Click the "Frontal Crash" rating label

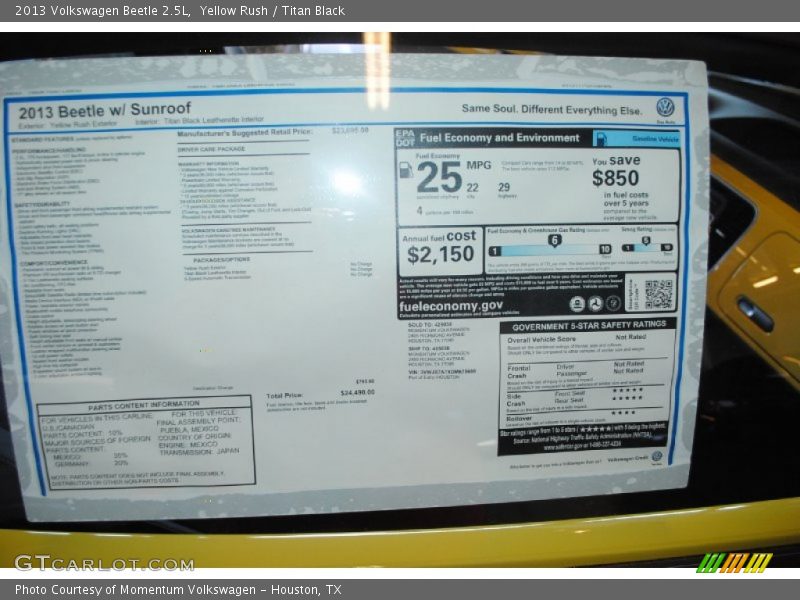pyautogui.click(x=519, y=371)
